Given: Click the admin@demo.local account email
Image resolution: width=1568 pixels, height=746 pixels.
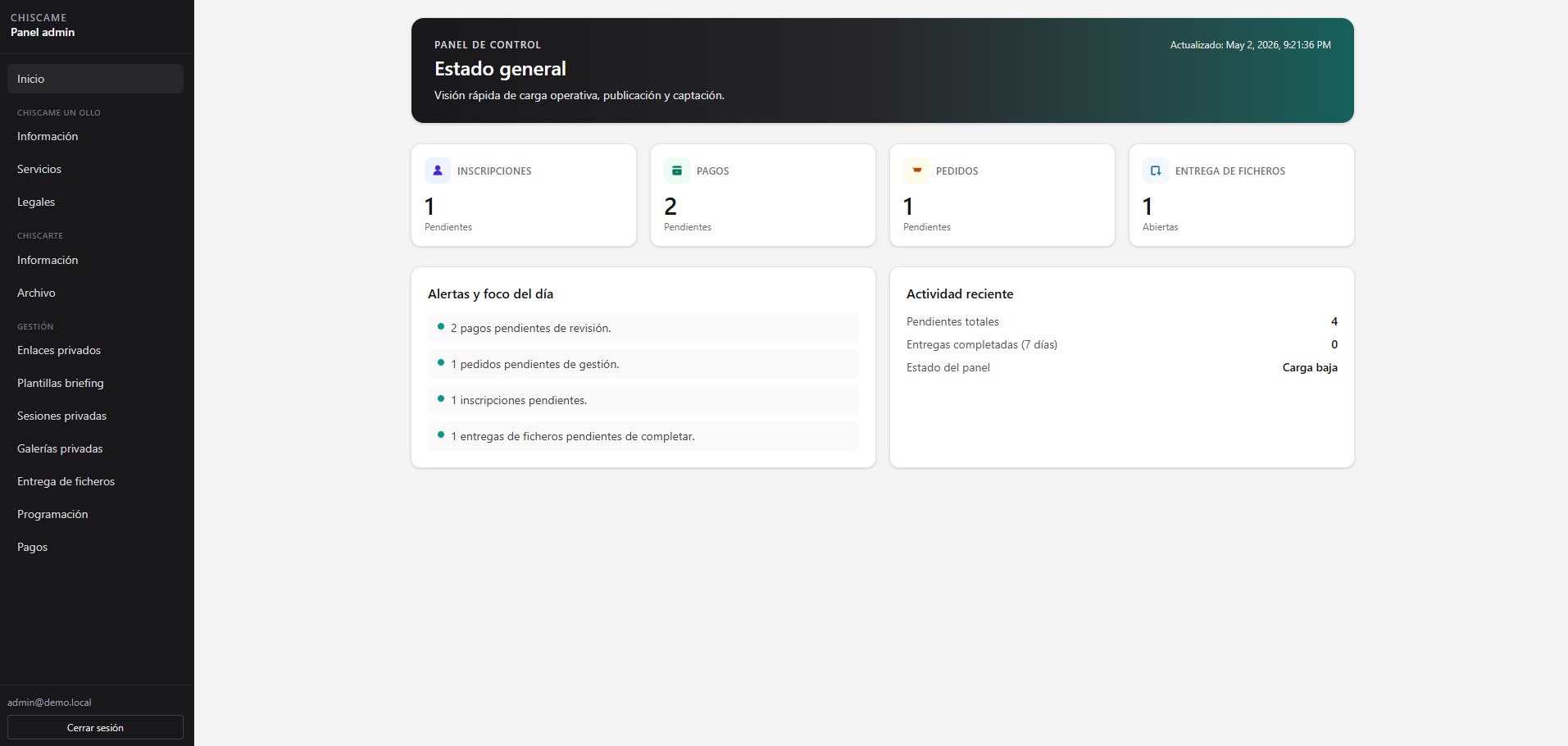Looking at the screenshot, I should point(49,703).
